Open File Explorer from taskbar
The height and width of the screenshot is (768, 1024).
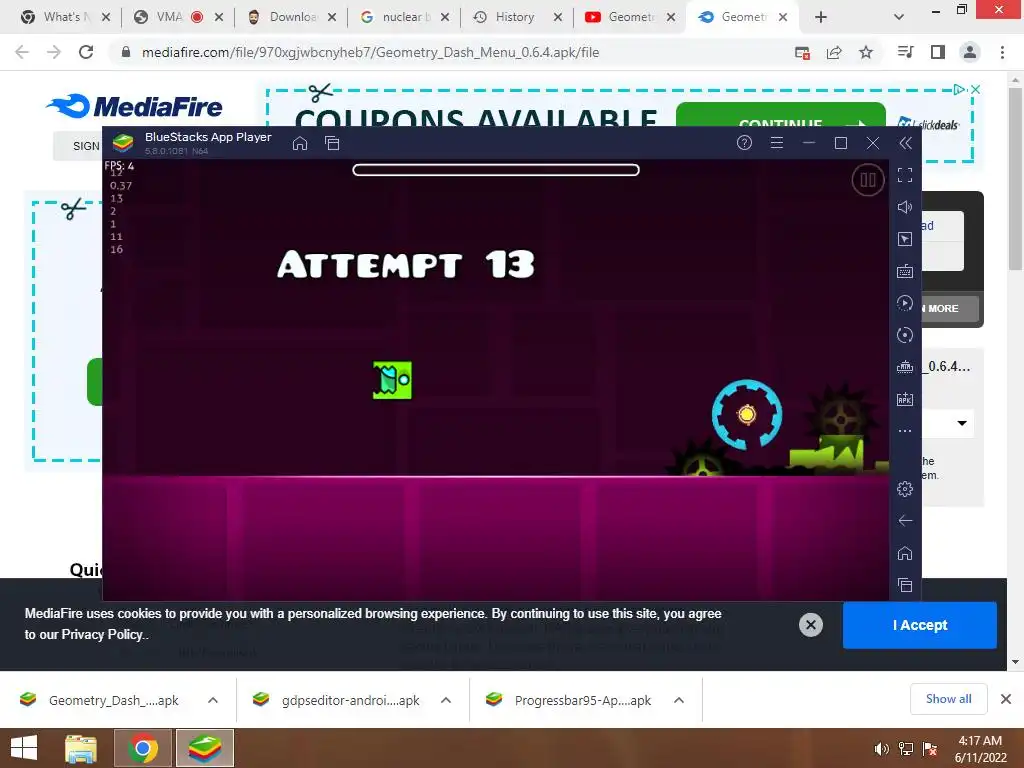tap(81, 748)
